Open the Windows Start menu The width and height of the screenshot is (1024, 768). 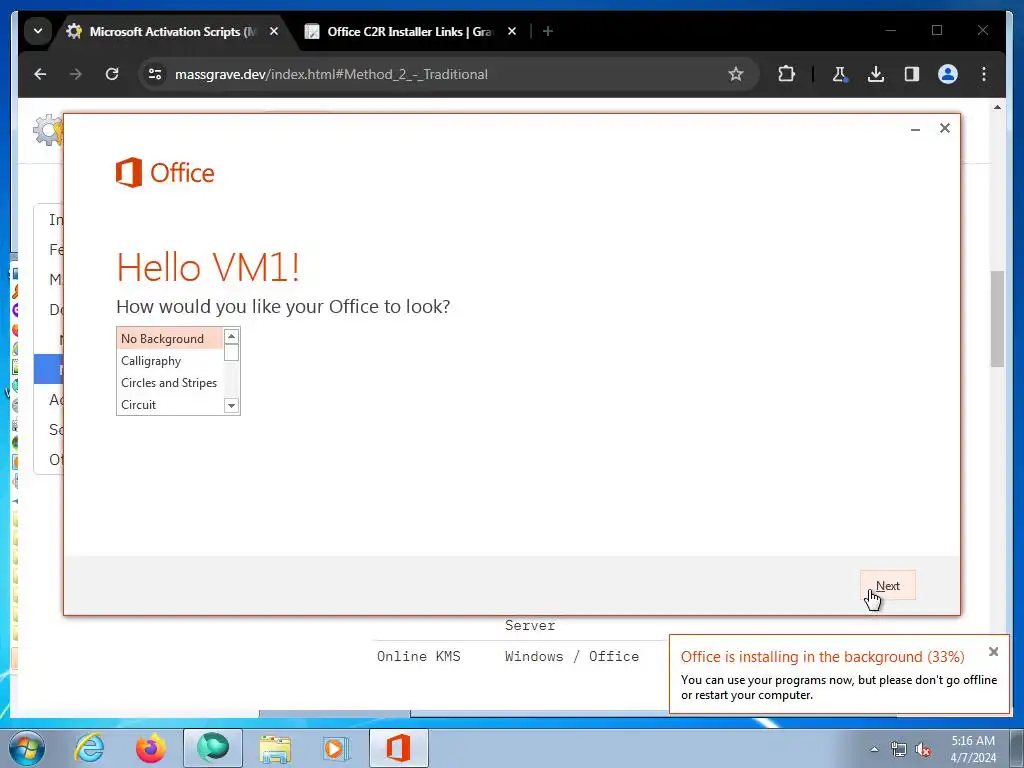(27, 748)
